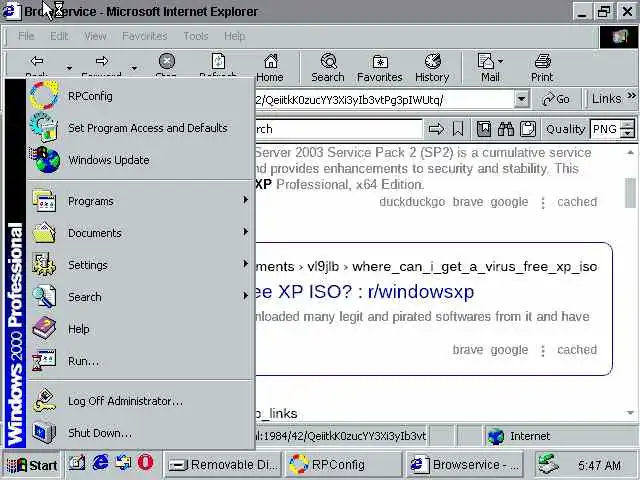Open the Edit menu
This screenshot has height=480, width=640.
(x=59, y=36)
